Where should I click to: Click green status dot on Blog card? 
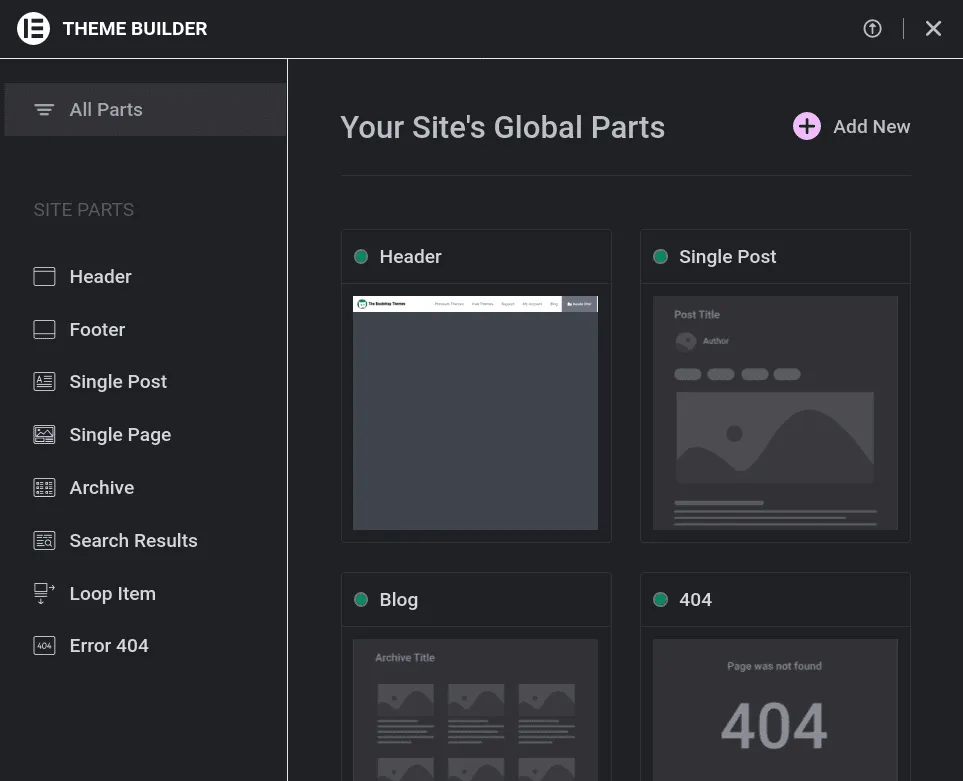[361, 599]
